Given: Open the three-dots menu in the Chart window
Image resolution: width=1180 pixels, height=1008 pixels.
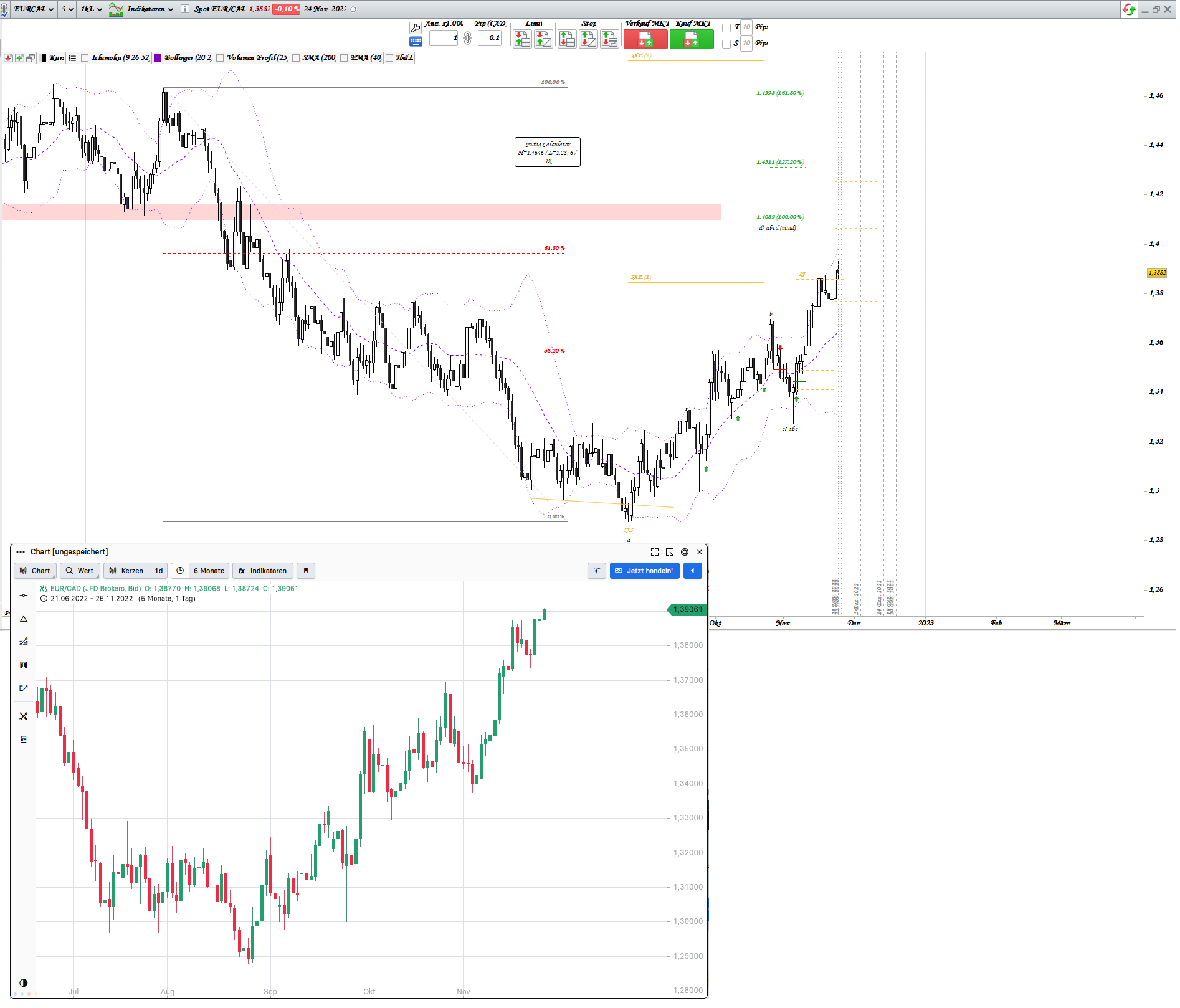Looking at the screenshot, I should [x=21, y=552].
